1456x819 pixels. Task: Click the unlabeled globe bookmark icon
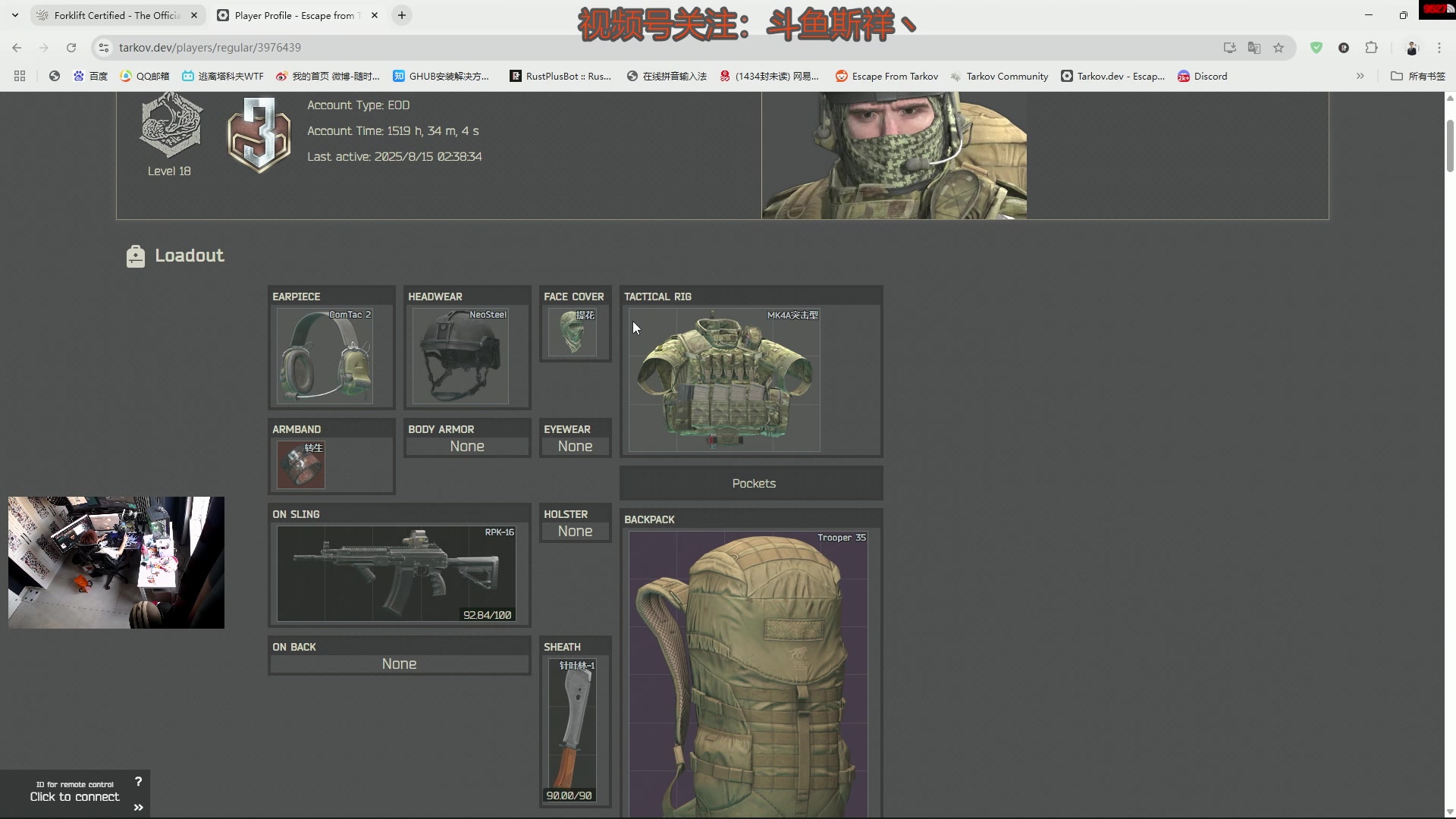54,76
